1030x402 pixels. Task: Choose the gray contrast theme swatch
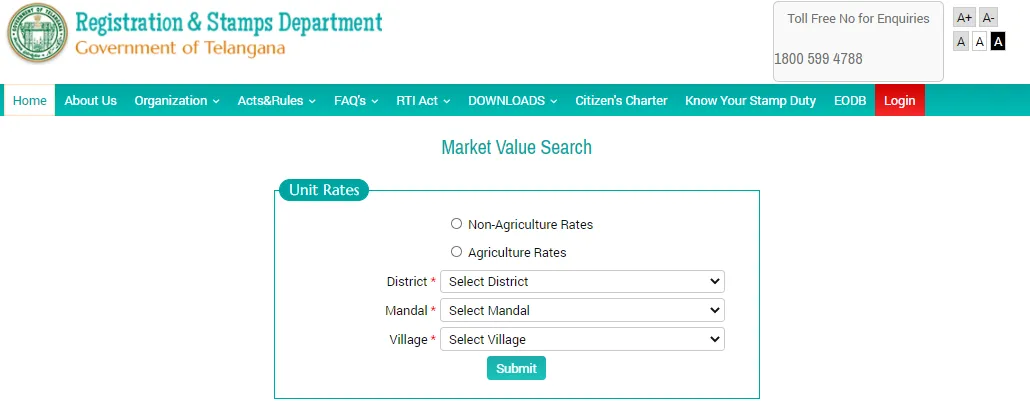pyautogui.click(x=961, y=41)
